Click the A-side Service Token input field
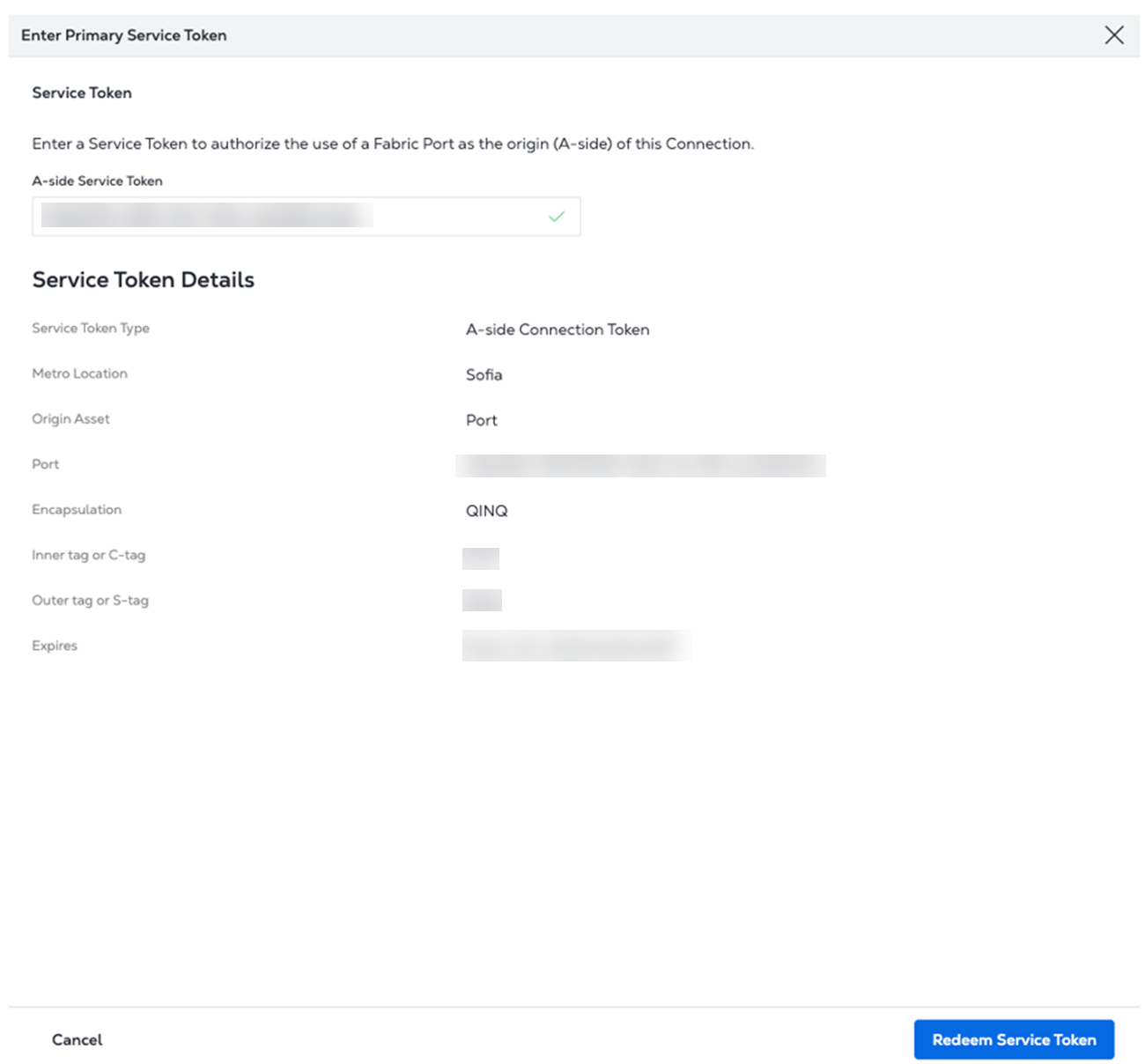The width and height of the screenshot is (1145, 1064). [x=291, y=217]
